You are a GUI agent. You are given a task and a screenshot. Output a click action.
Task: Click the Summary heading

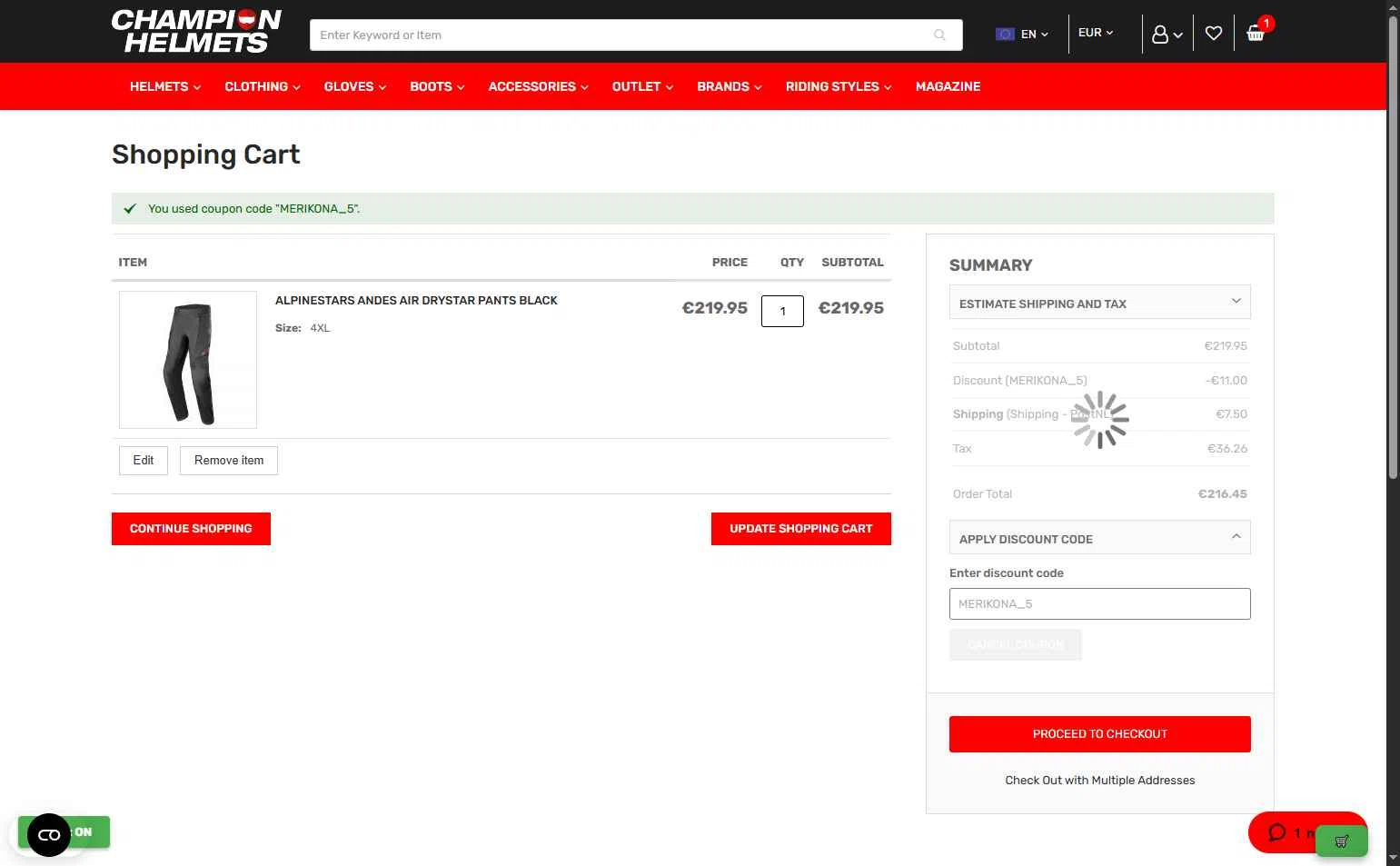pyautogui.click(x=991, y=265)
